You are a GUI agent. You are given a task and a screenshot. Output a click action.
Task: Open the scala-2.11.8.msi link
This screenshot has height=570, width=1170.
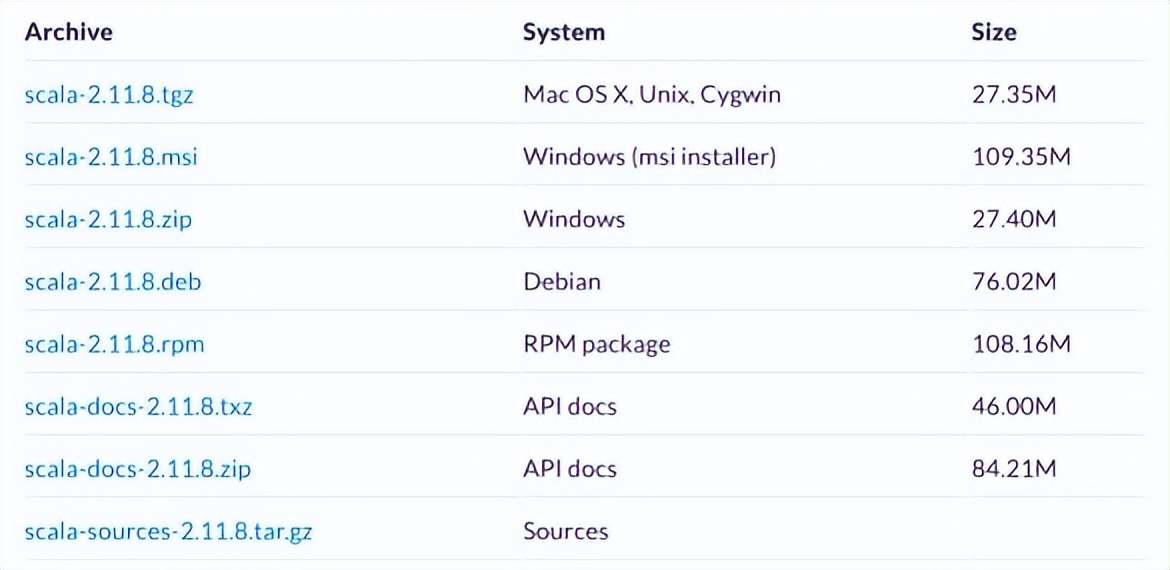coord(111,157)
